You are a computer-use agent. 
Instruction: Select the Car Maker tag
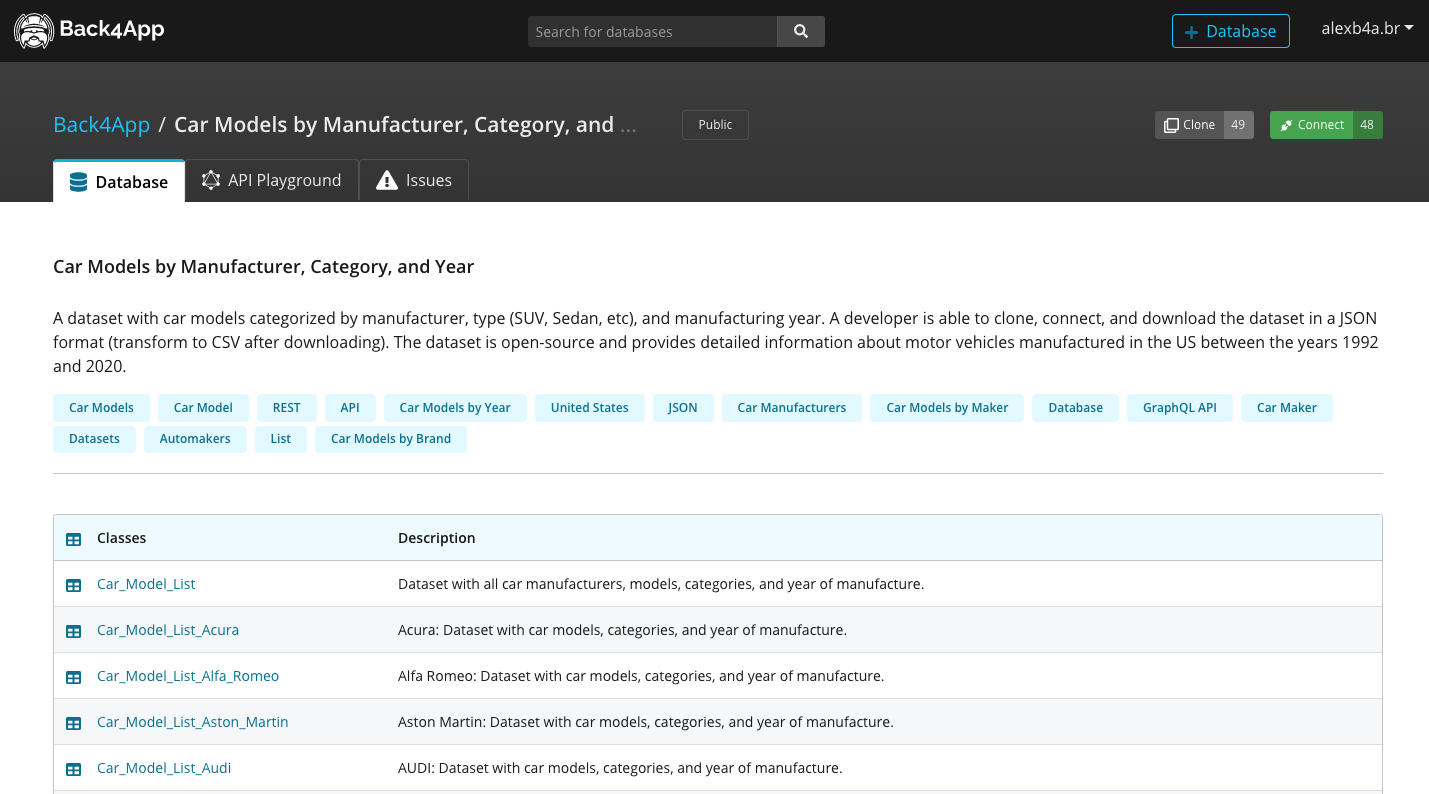click(1287, 408)
